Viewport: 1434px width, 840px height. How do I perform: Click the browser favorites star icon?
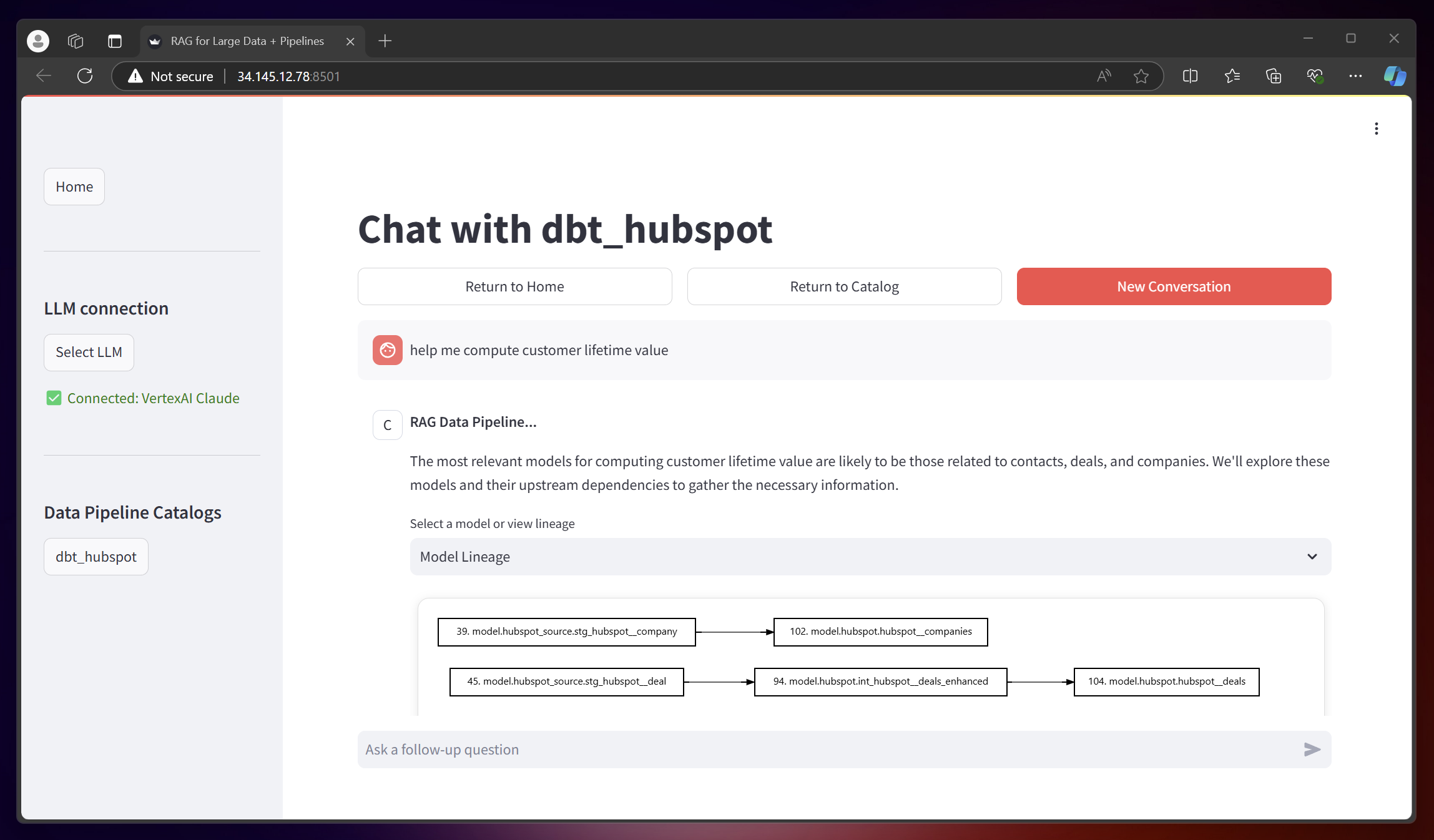(x=1143, y=76)
